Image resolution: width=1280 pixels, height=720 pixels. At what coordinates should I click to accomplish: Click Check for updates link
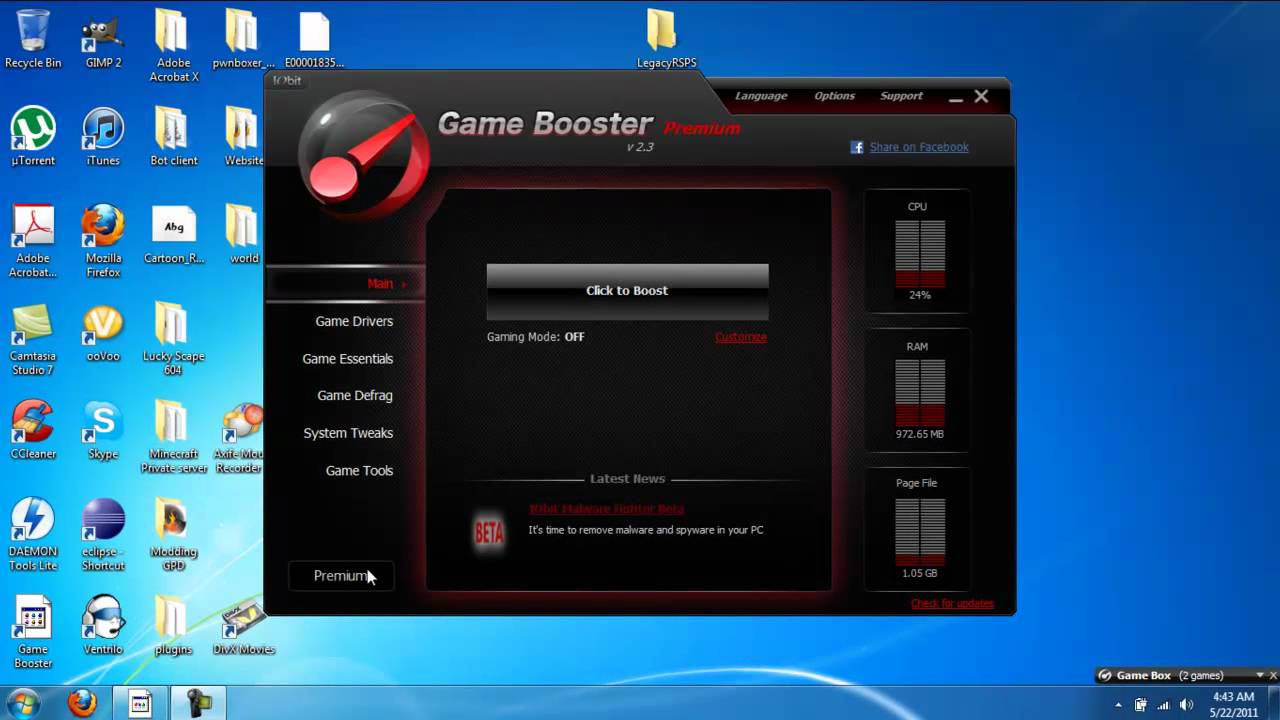click(952, 603)
